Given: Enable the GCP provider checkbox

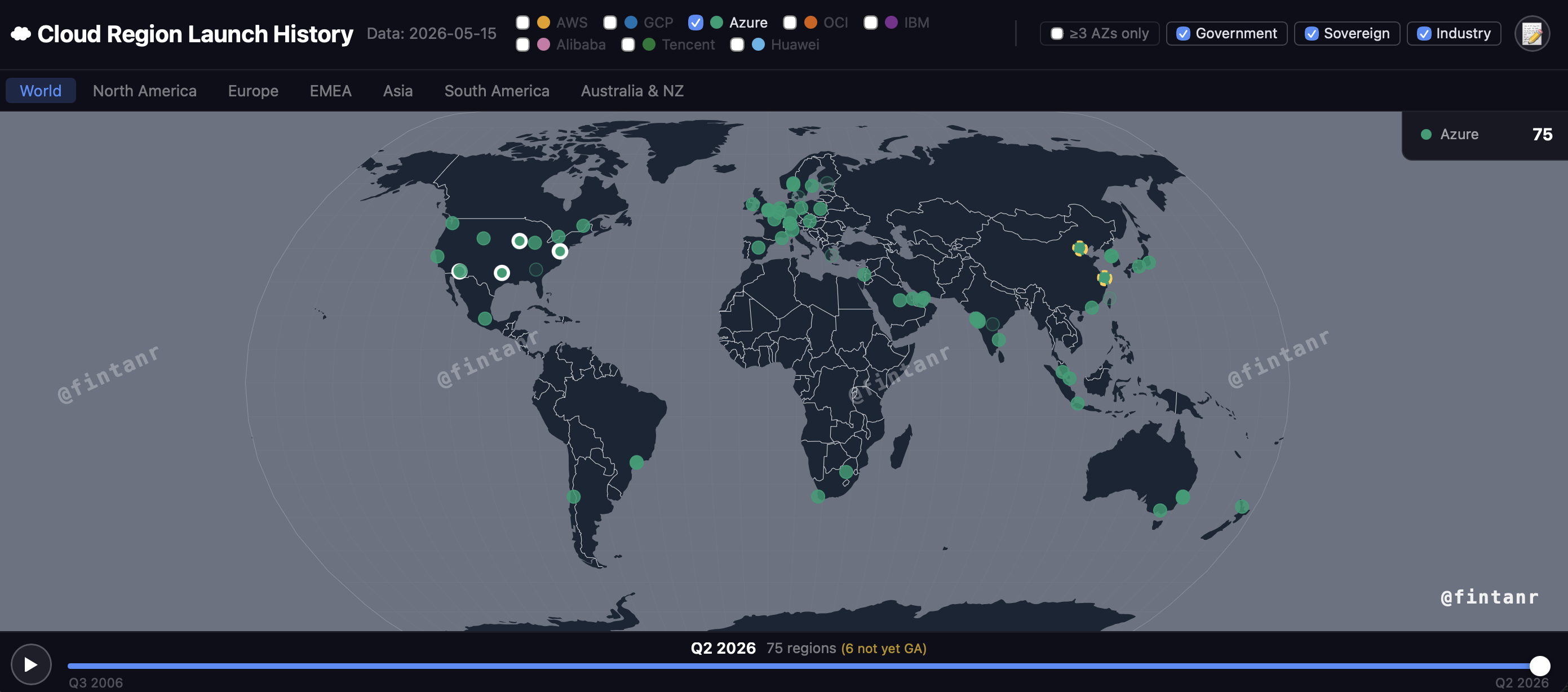Looking at the screenshot, I should (610, 23).
